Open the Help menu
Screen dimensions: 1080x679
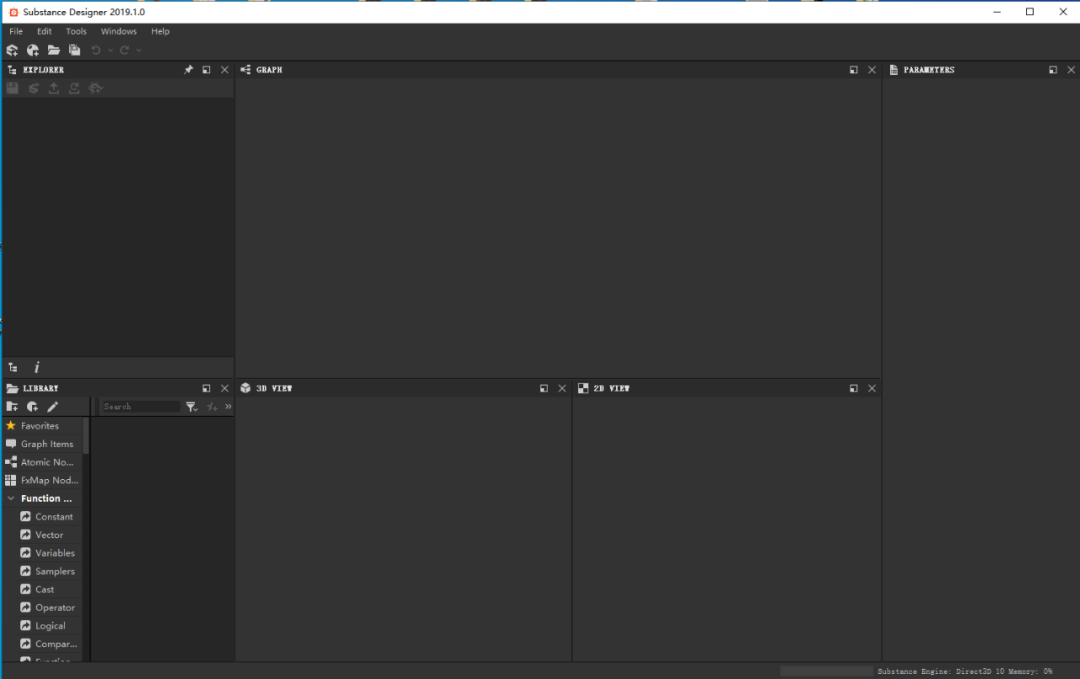click(160, 32)
